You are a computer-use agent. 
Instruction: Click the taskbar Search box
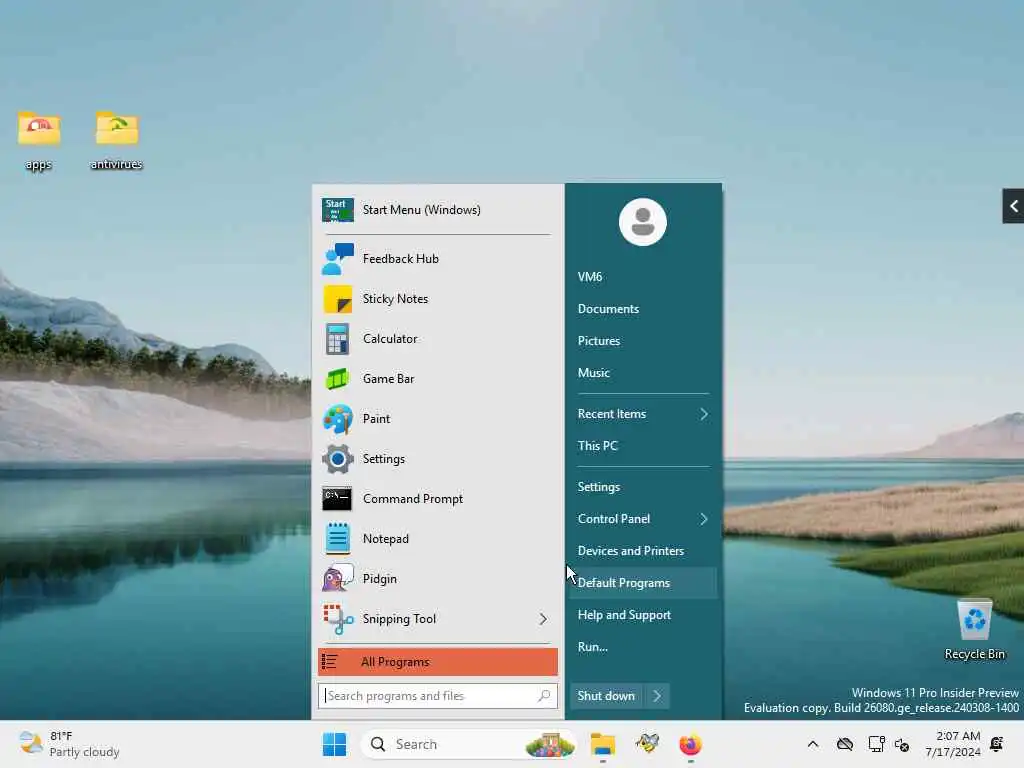pos(469,744)
